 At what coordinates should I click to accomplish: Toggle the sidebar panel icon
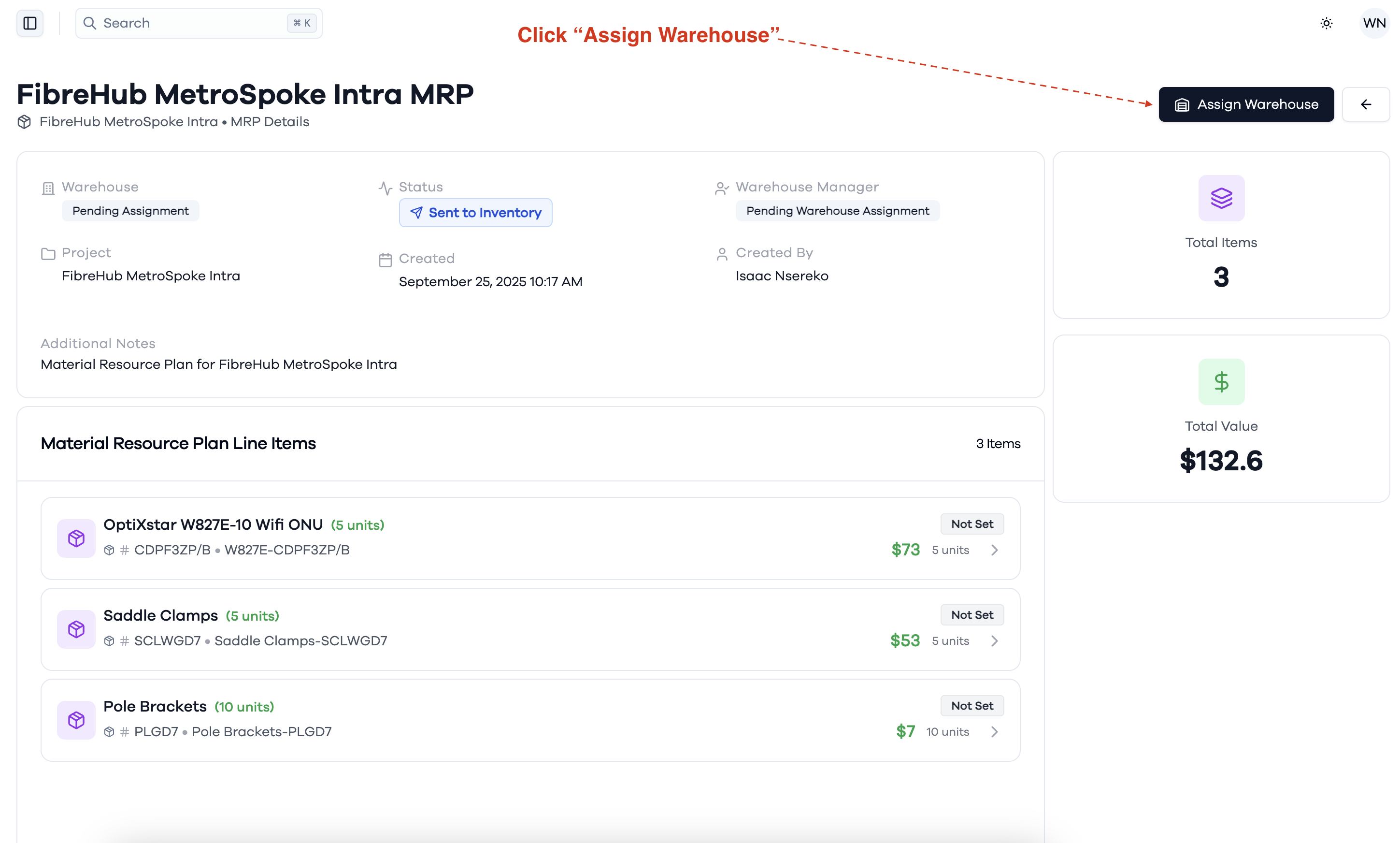pyautogui.click(x=29, y=23)
